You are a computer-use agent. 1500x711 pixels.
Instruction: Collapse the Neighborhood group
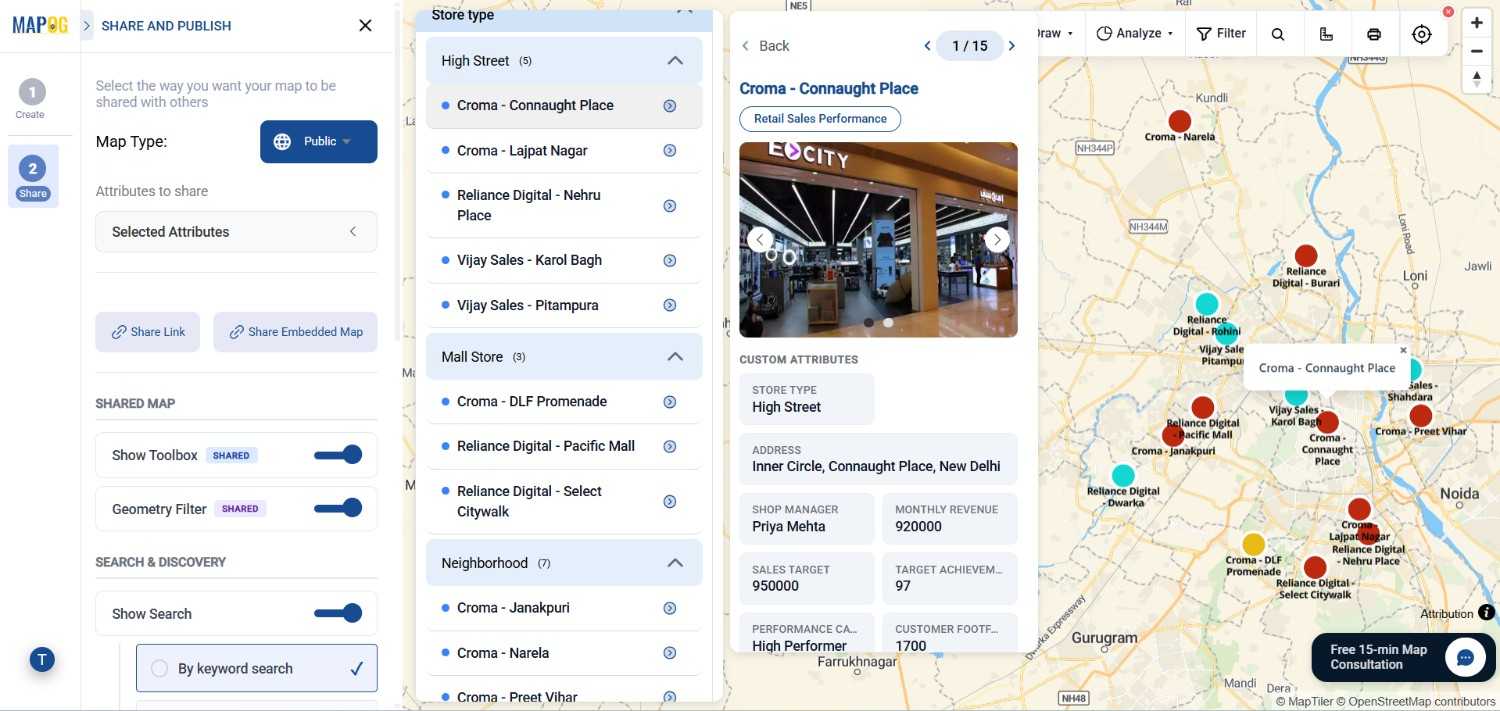coord(675,563)
